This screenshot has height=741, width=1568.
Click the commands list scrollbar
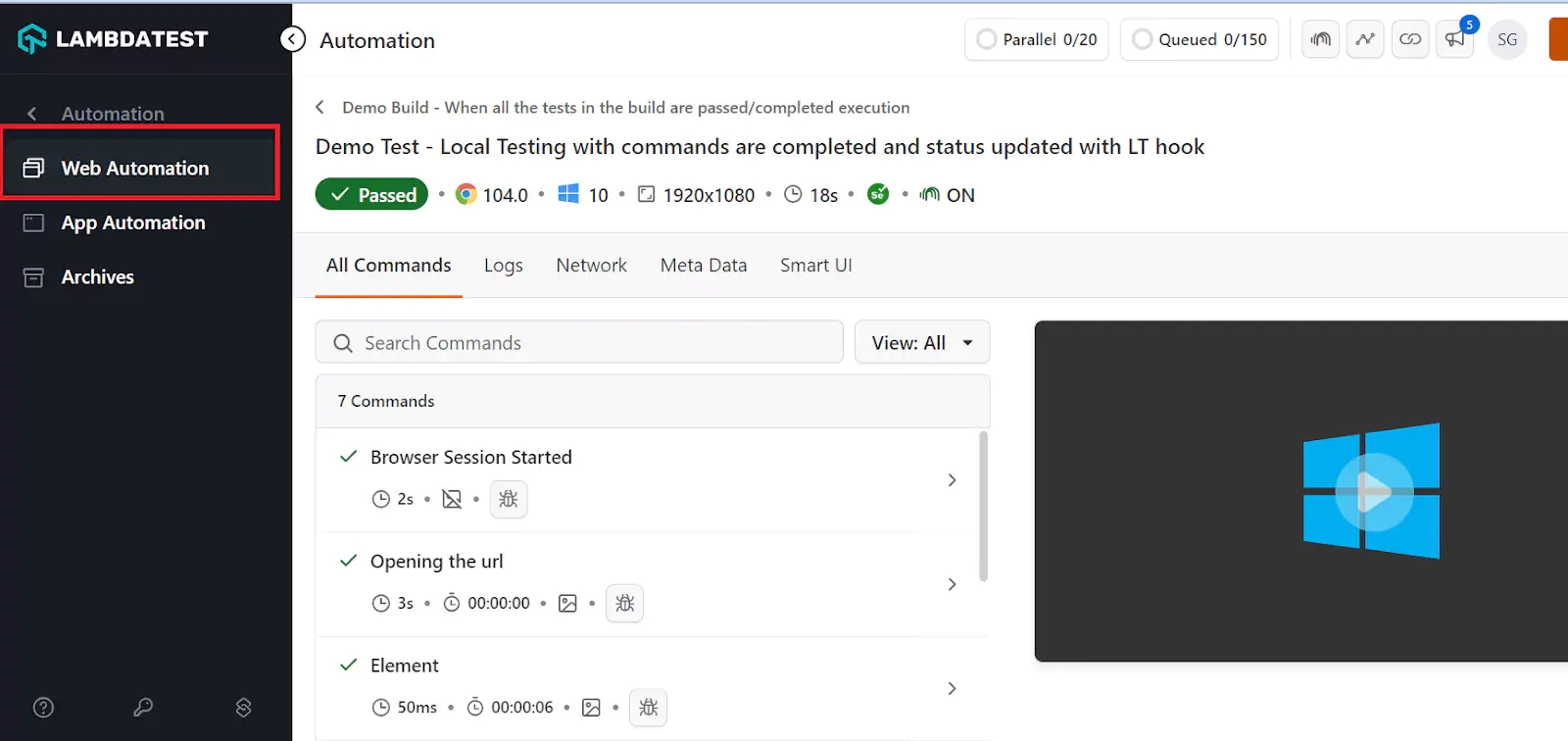[x=983, y=507]
